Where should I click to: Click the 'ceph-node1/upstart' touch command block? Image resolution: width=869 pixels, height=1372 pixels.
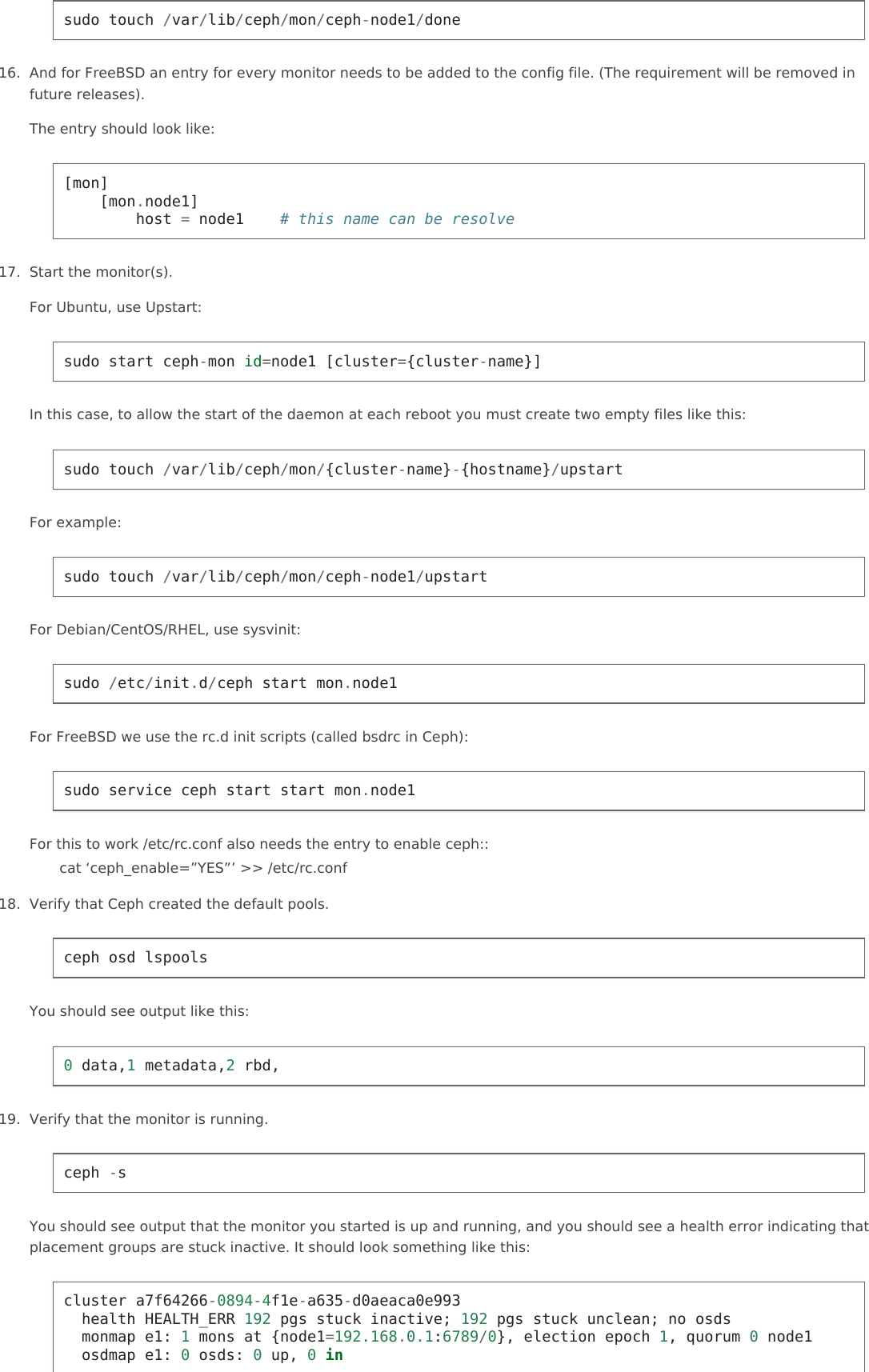click(x=275, y=577)
